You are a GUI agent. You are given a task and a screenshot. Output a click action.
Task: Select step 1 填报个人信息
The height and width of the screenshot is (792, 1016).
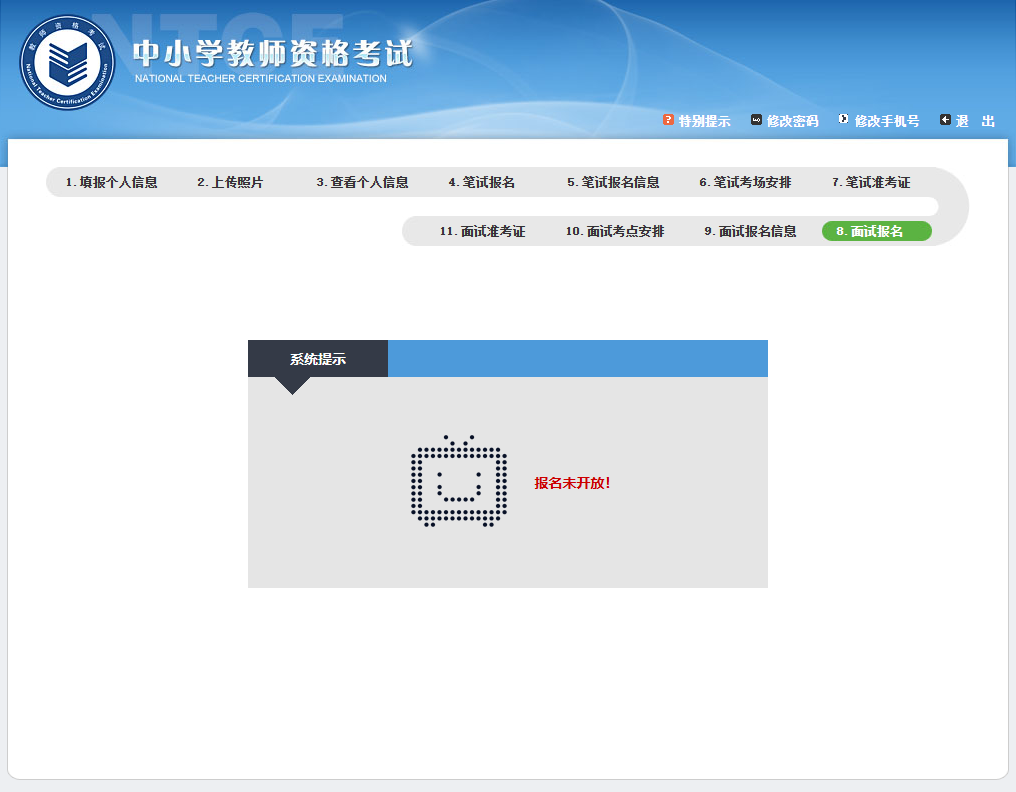(x=112, y=182)
